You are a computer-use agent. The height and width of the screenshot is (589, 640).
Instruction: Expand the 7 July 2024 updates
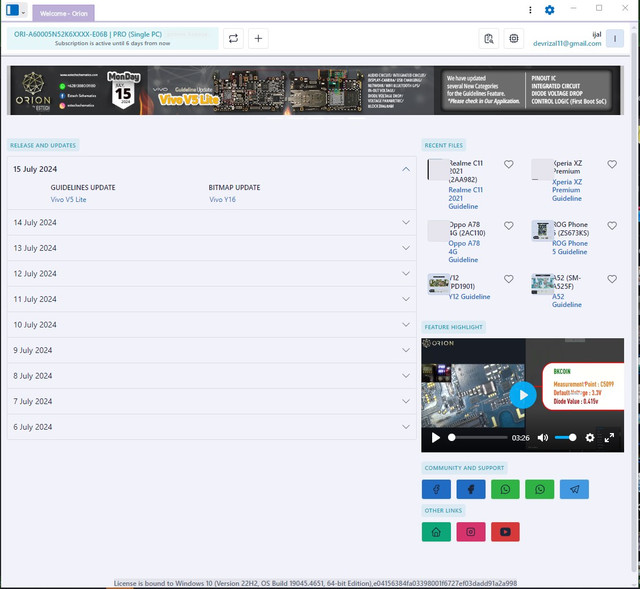[212, 401]
